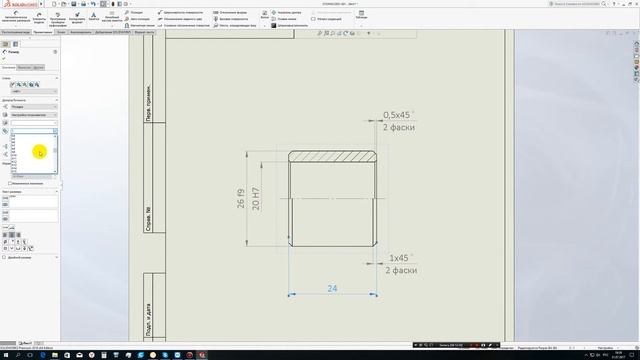The image size is (640, 360).
Task: Activate the Copy Format painter tool
Action: coord(77,18)
